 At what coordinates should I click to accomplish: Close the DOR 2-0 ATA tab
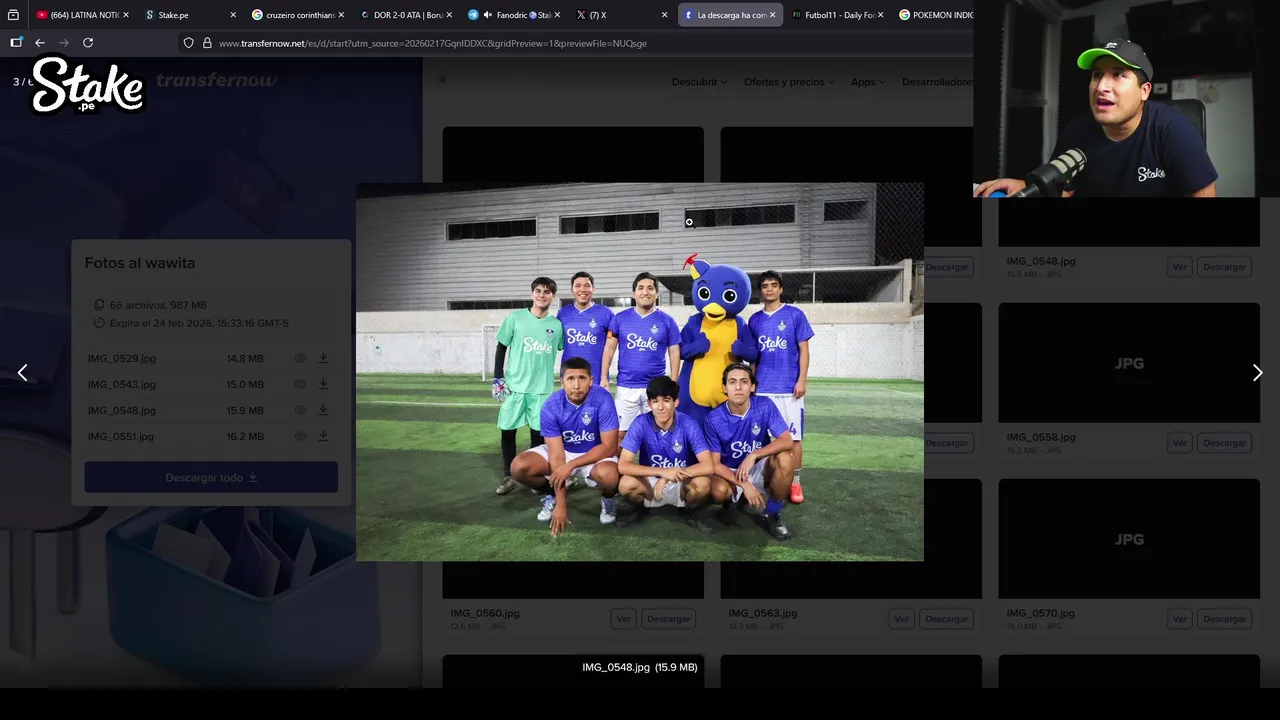(x=449, y=15)
